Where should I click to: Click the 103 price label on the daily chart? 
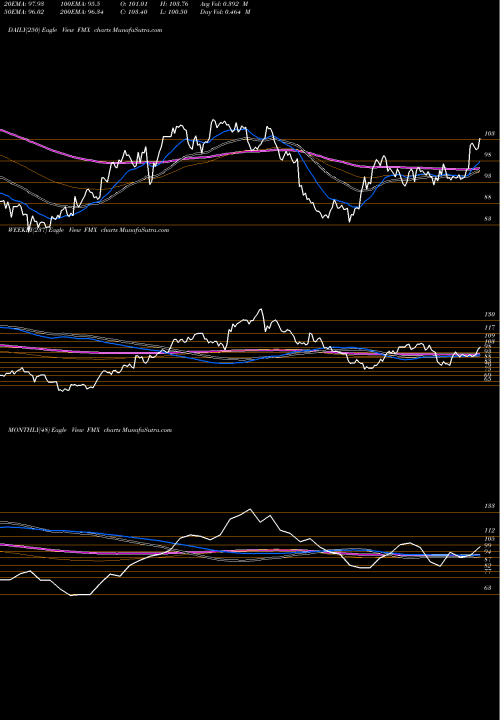(x=489, y=134)
